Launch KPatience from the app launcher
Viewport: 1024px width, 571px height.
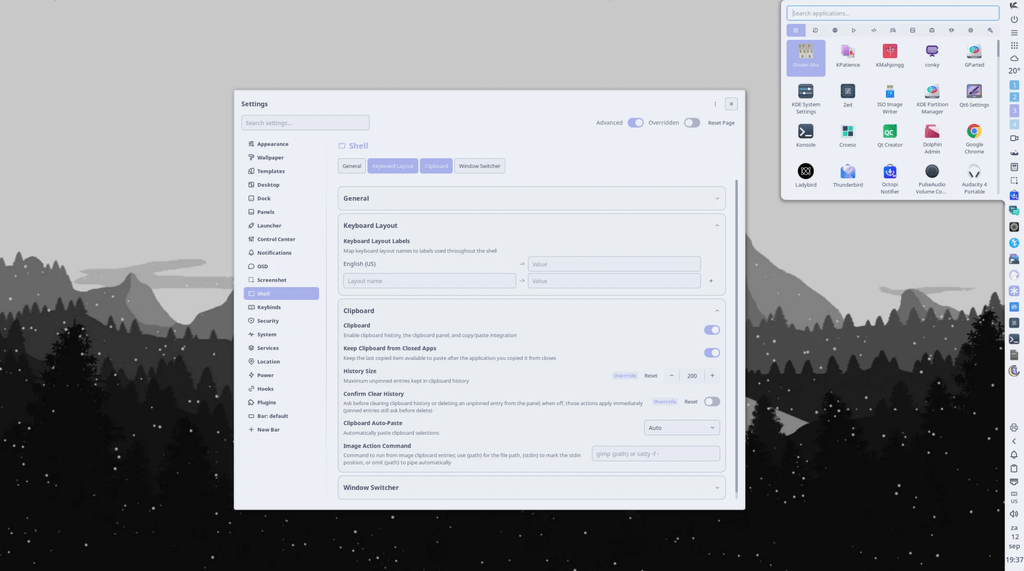point(848,56)
